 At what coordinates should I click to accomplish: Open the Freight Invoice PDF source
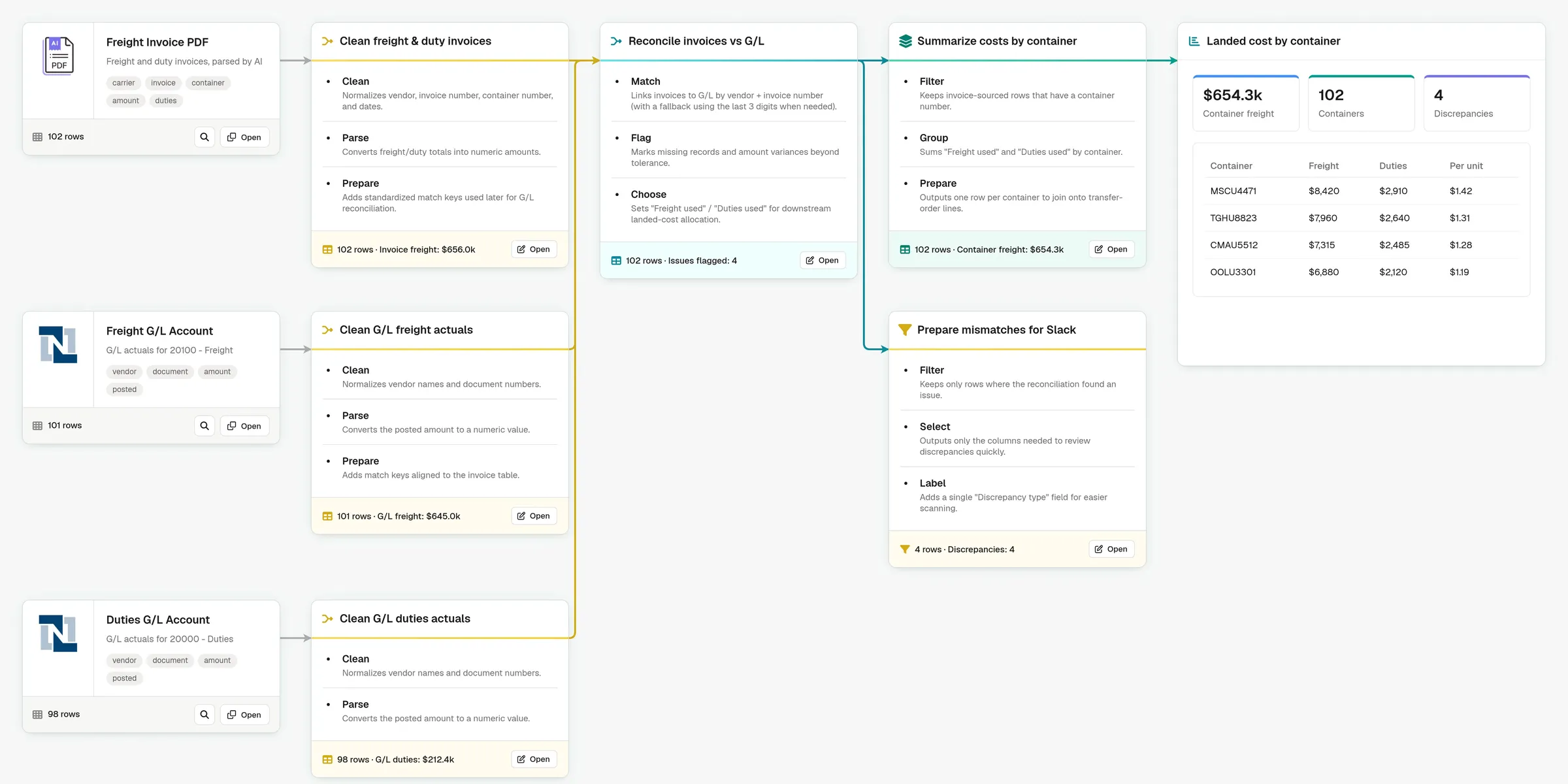(x=244, y=137)
